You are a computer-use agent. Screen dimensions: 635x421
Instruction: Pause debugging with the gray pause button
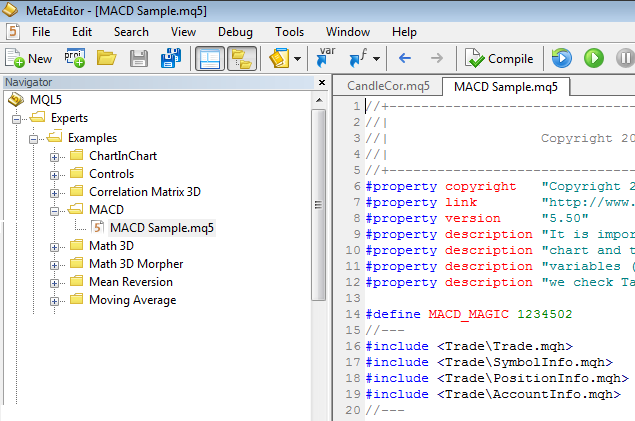[625, 58]
